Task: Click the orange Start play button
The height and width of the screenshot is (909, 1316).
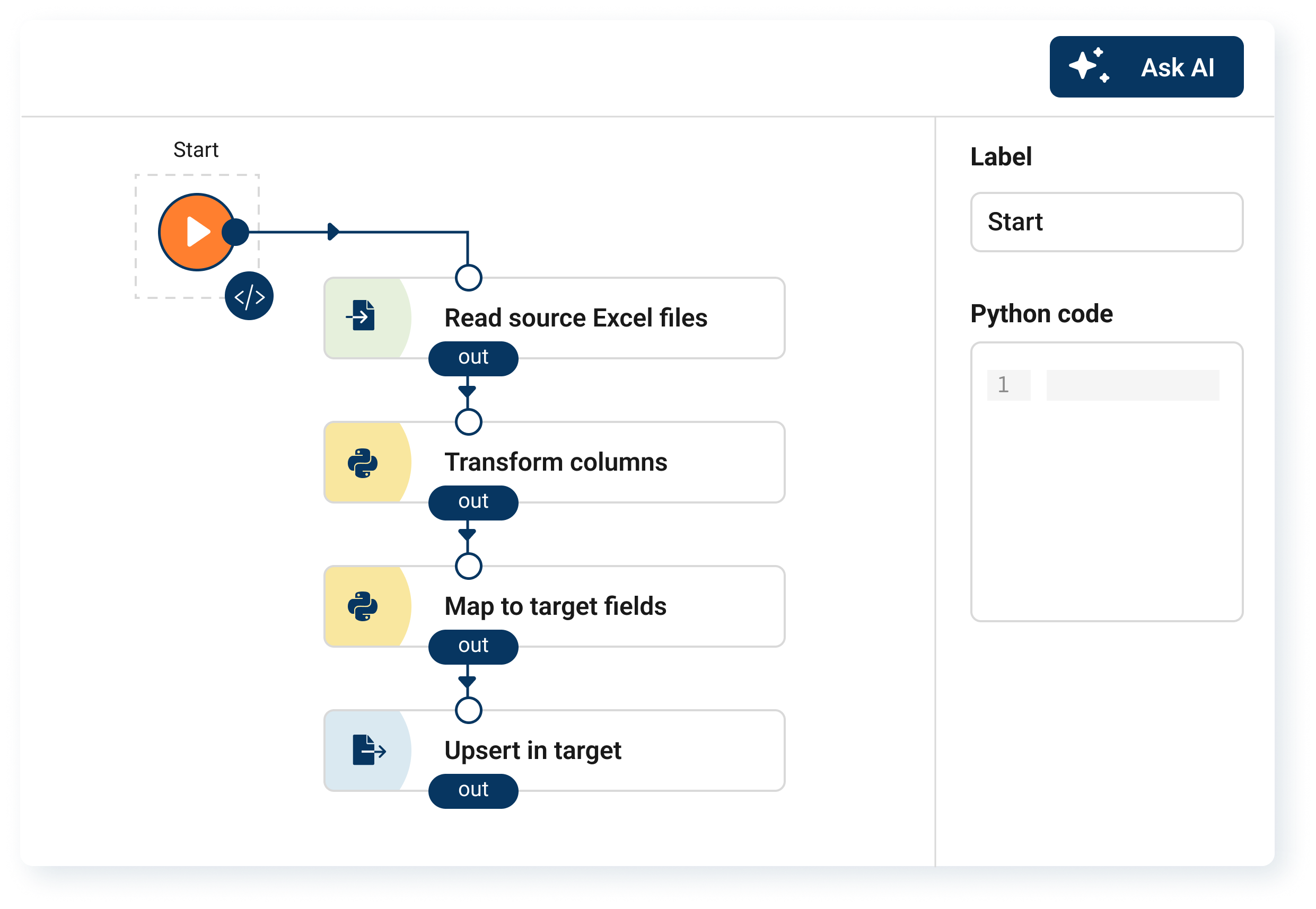Action: click(196, 232)
